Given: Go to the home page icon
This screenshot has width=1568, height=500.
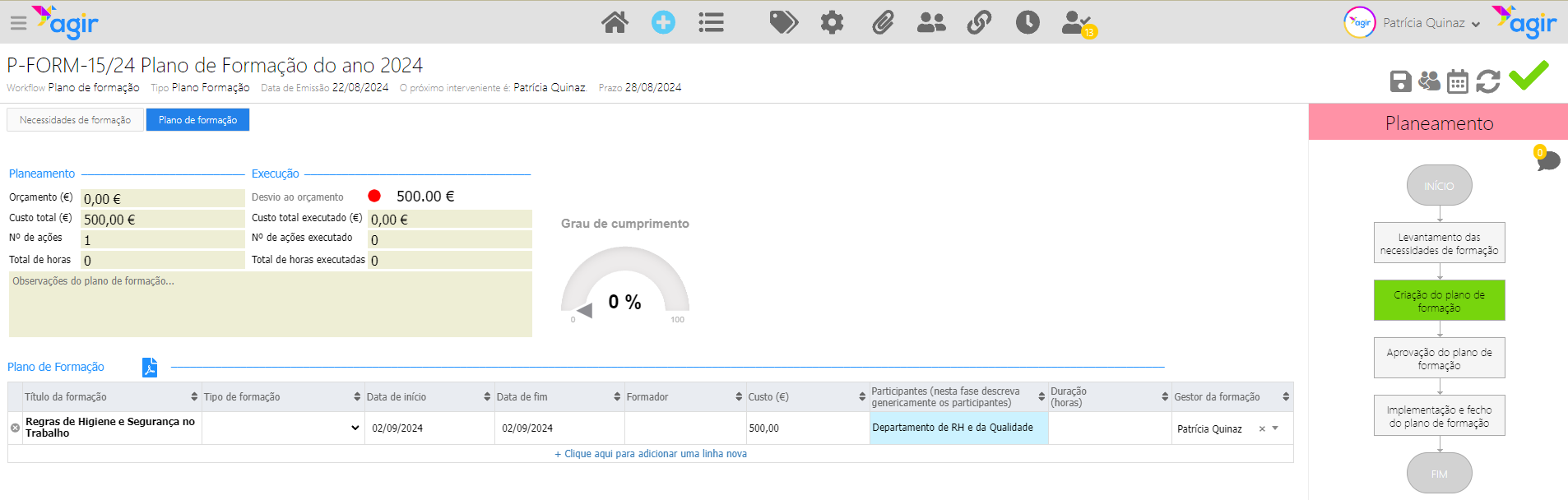Looking at the screenshot, I should pos(615,22).
